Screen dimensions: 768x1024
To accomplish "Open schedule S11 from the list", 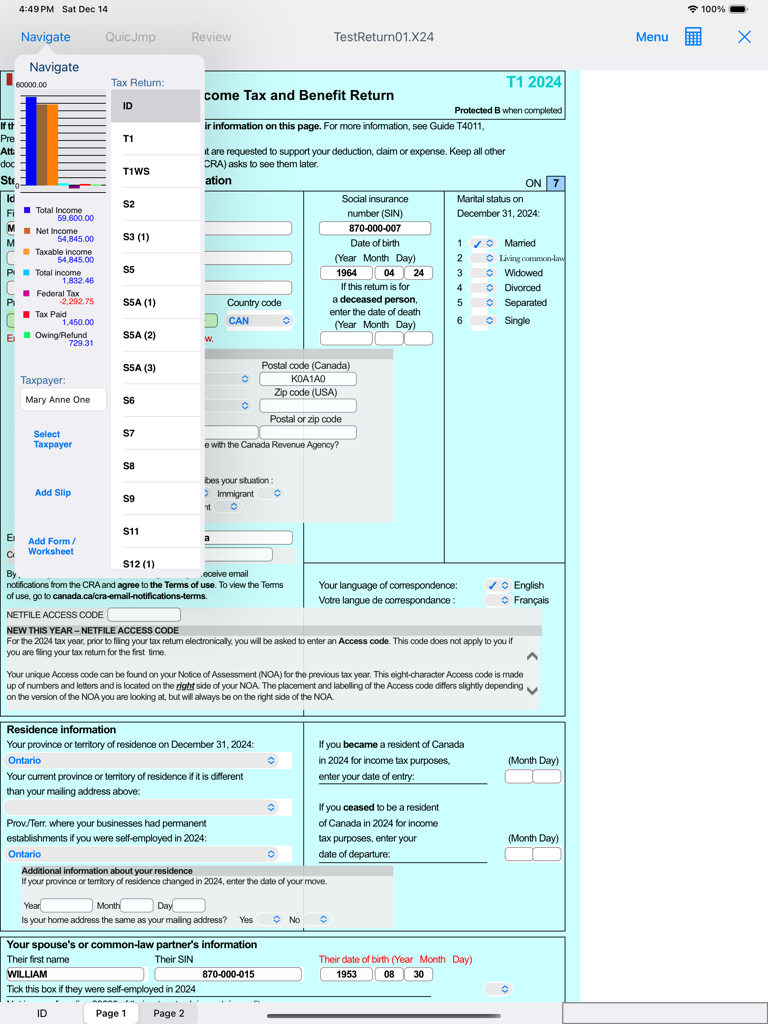I will click(x=155, y=530).
